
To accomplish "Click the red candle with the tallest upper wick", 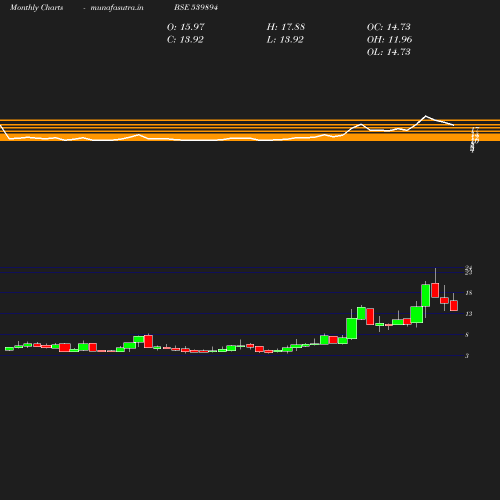I will [435, 290].
